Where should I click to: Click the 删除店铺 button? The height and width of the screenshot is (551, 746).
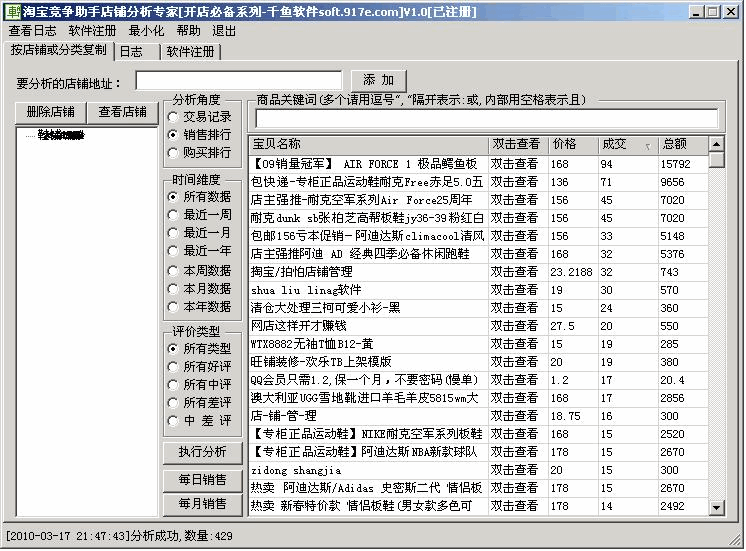(51, 112)
